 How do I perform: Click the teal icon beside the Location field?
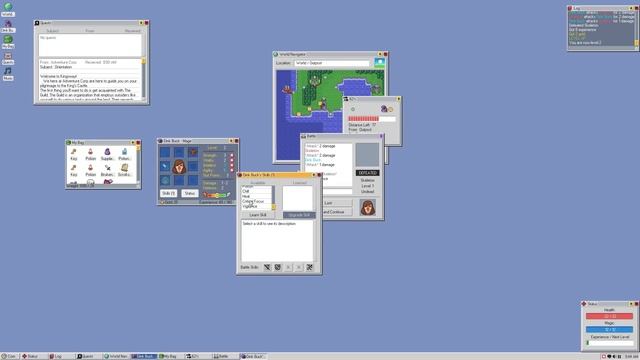pyautogui.click(x=379, y=62)
